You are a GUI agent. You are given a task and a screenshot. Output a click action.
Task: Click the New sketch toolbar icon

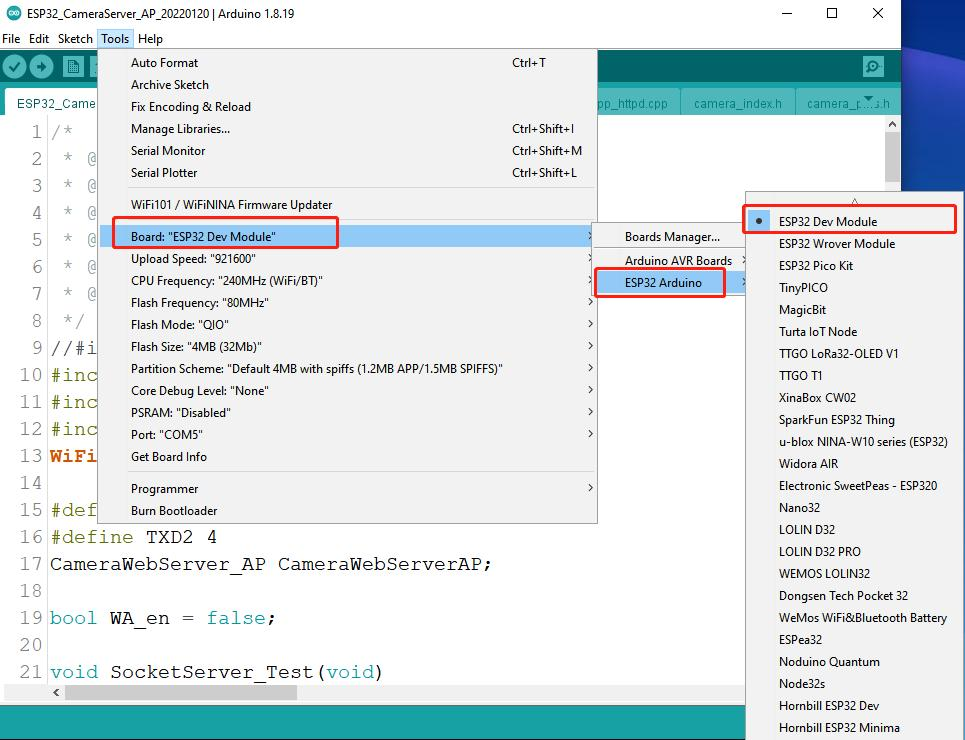coord(73,66)
